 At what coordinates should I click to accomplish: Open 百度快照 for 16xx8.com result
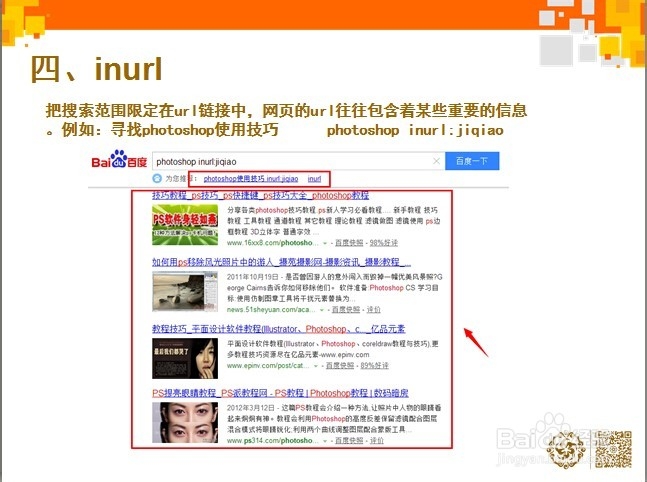pyautogui.click(x=349, y=243)
